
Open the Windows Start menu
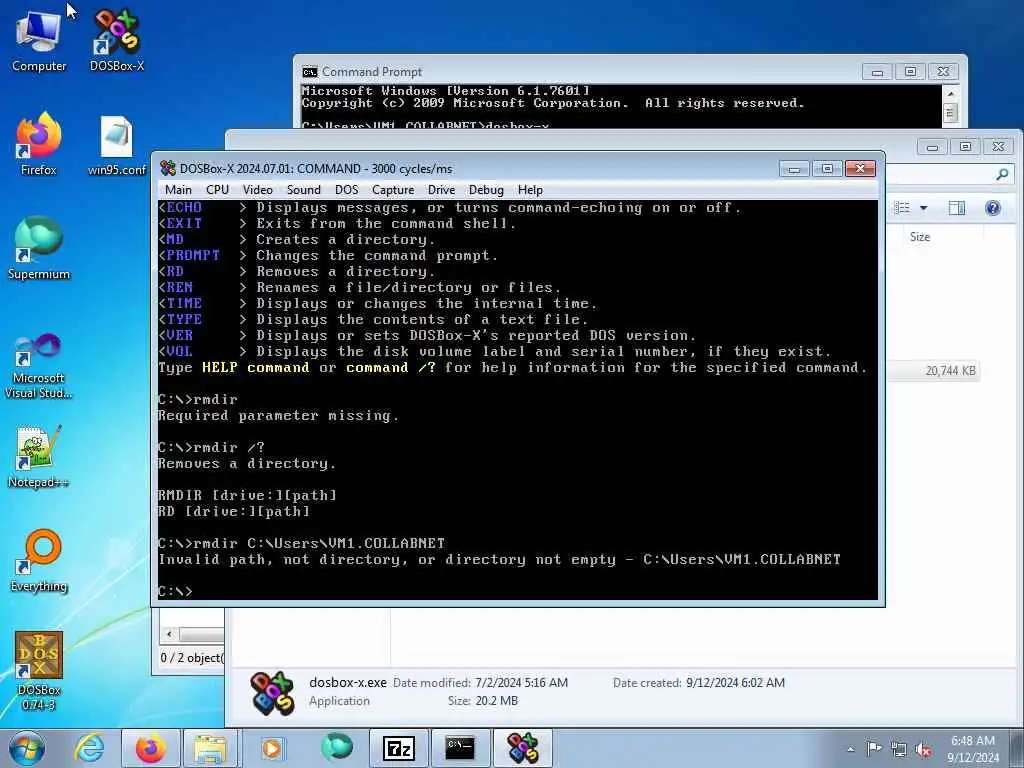coord(27,748)
